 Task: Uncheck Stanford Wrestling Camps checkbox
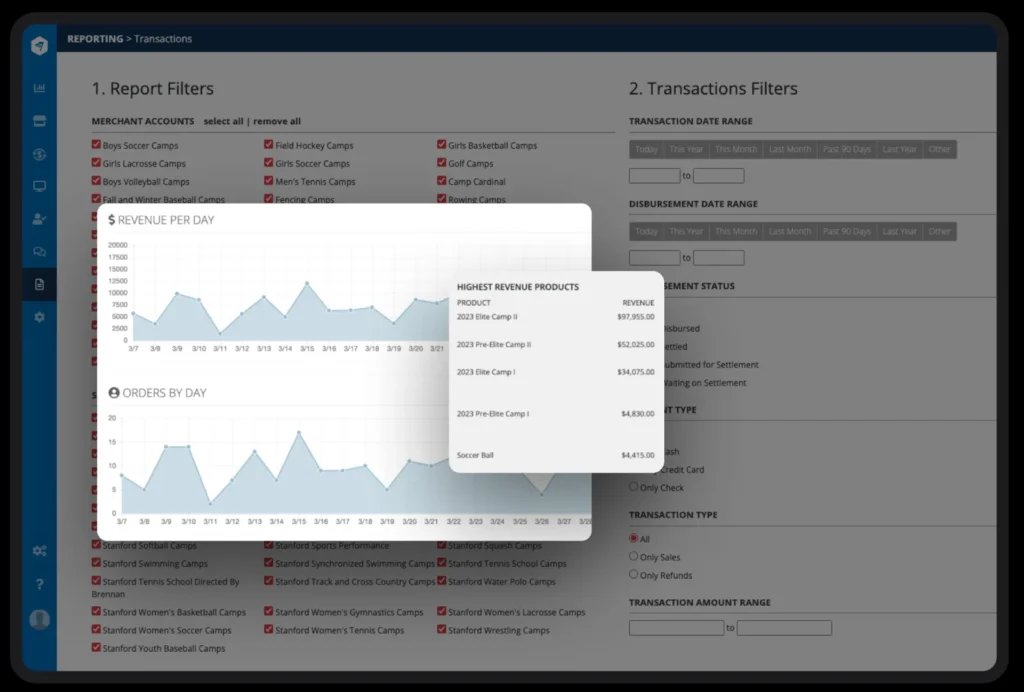pos(441,629)
